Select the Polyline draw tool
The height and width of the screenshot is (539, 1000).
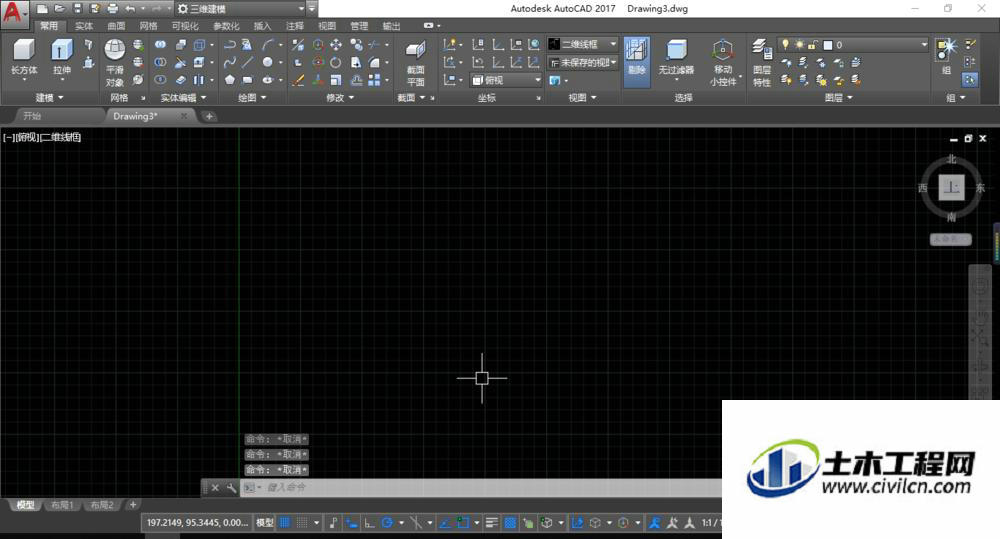[230, 45]
